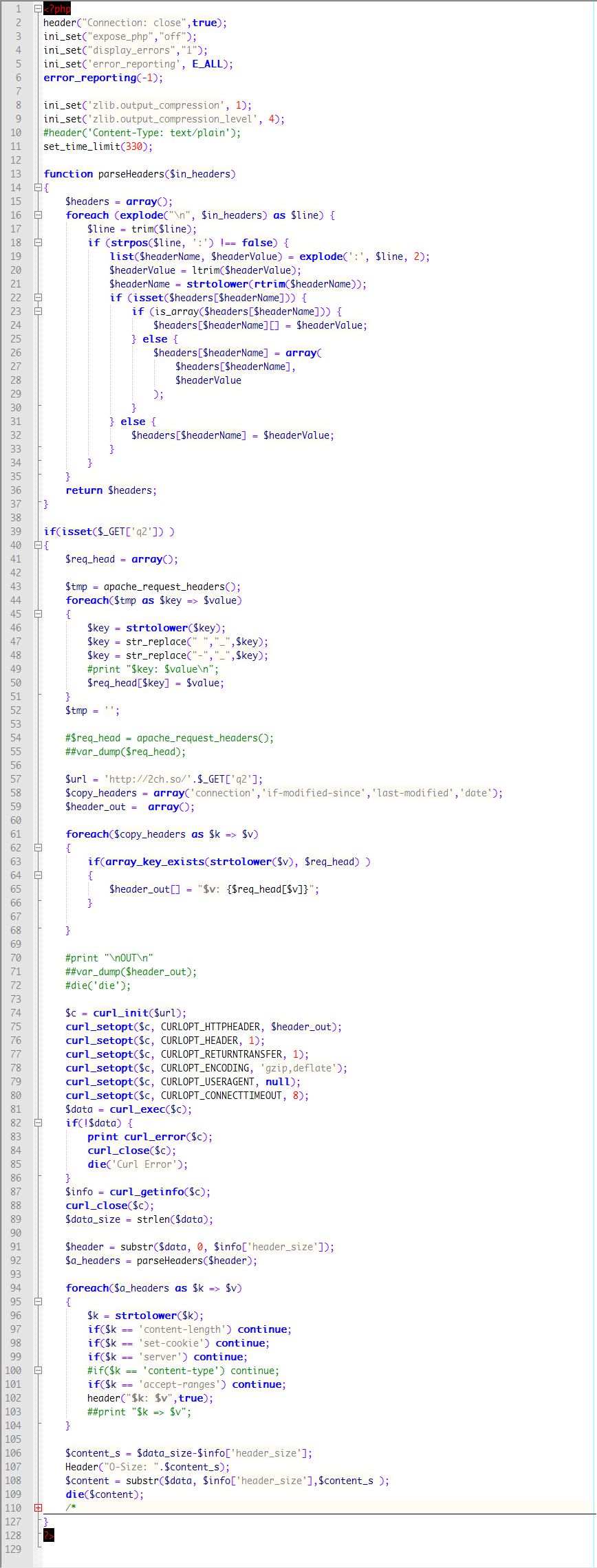The width and height of the screenshot is (597, 1568).
Task: Click the 'Curl Error' string
Action: 146,1164
